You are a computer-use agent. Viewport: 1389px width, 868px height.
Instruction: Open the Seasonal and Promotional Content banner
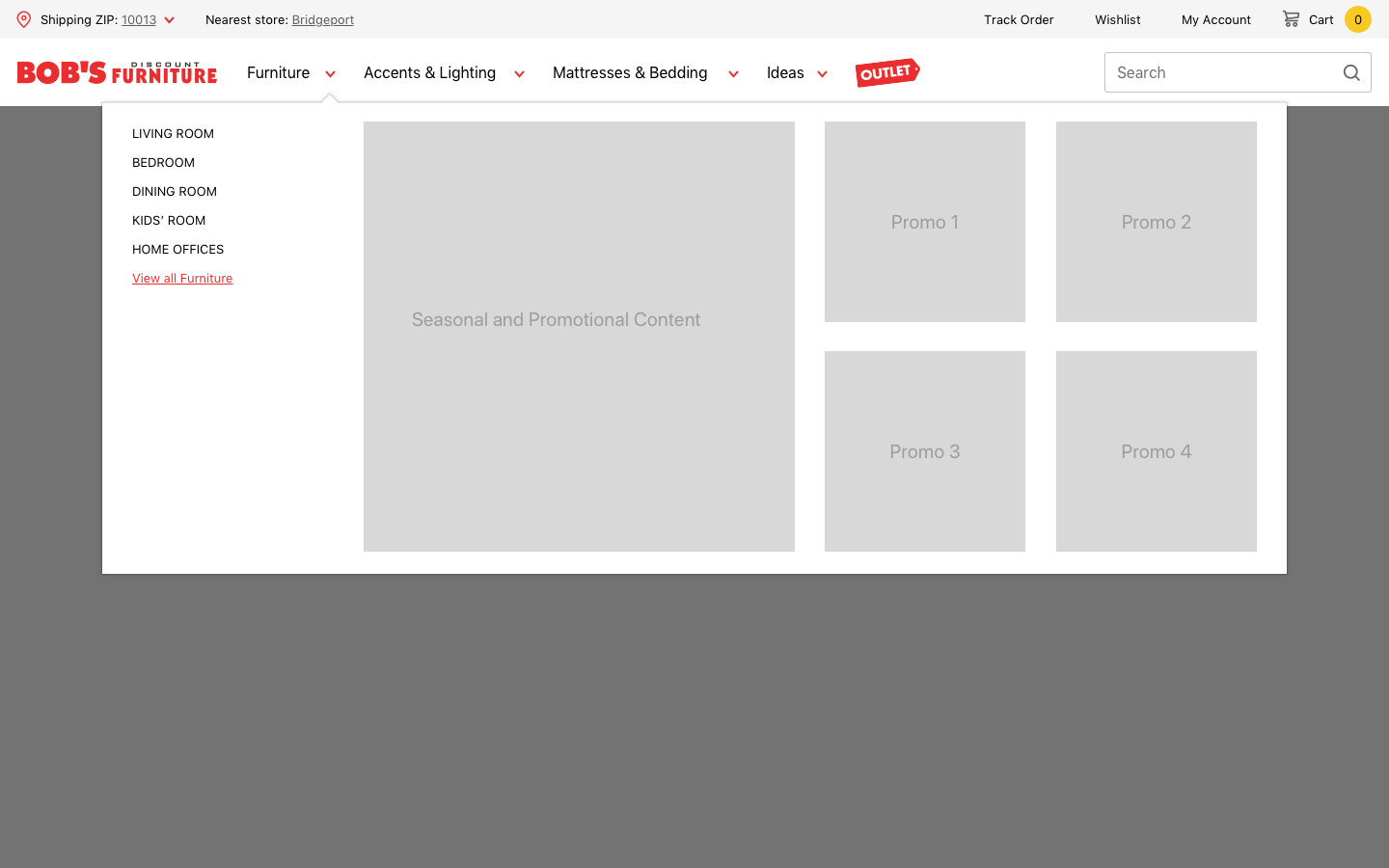click(x=579, y=337)
